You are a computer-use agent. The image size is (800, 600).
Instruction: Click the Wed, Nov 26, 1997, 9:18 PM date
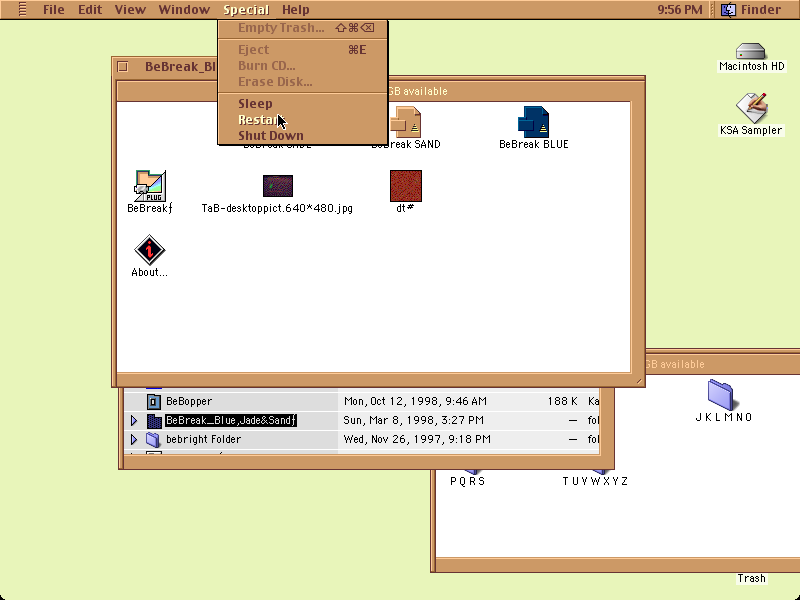tap(417, 439)
